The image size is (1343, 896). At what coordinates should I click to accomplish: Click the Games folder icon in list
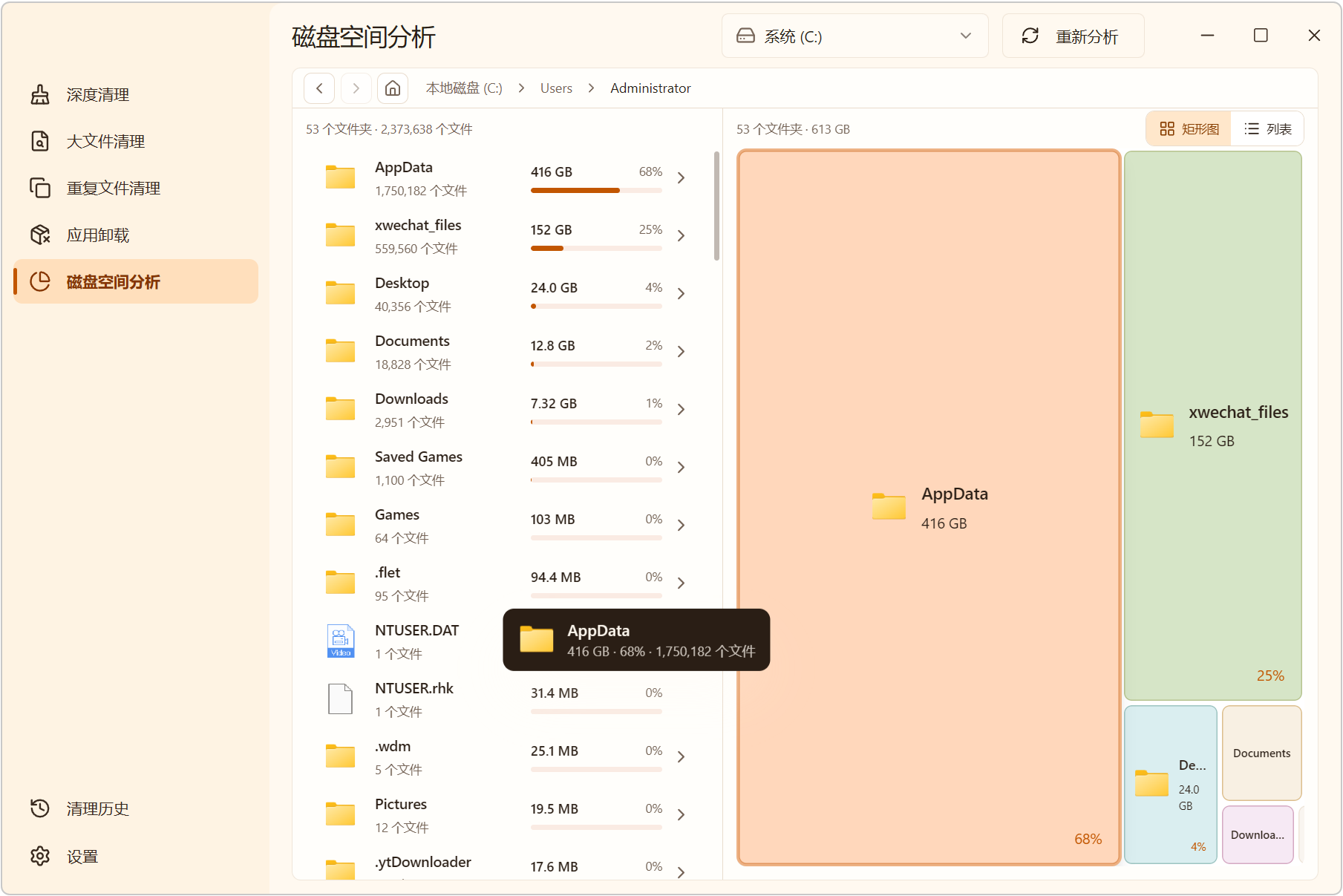click(x=340, y=524)
